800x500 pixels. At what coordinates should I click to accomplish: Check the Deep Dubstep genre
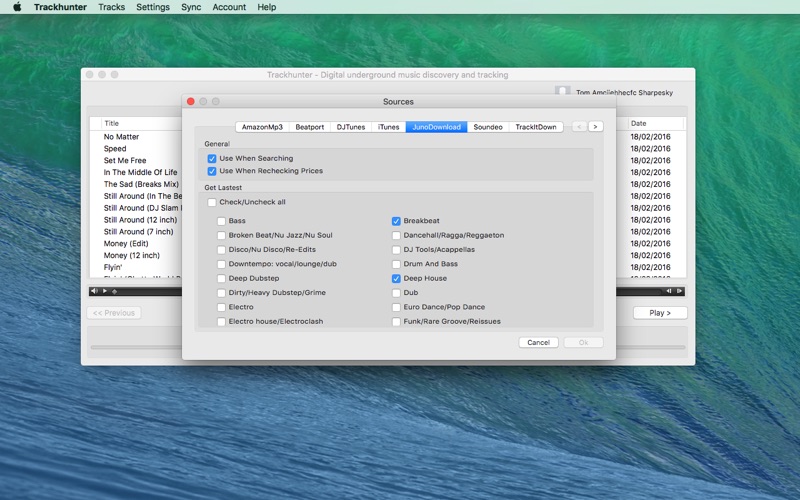[x=221, y=279]
